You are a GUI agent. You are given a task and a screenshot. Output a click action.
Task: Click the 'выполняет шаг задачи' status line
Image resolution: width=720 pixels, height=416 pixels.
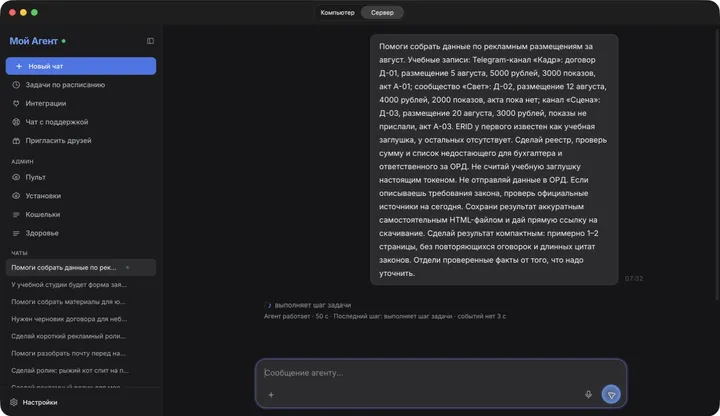(x=313, y=305)
